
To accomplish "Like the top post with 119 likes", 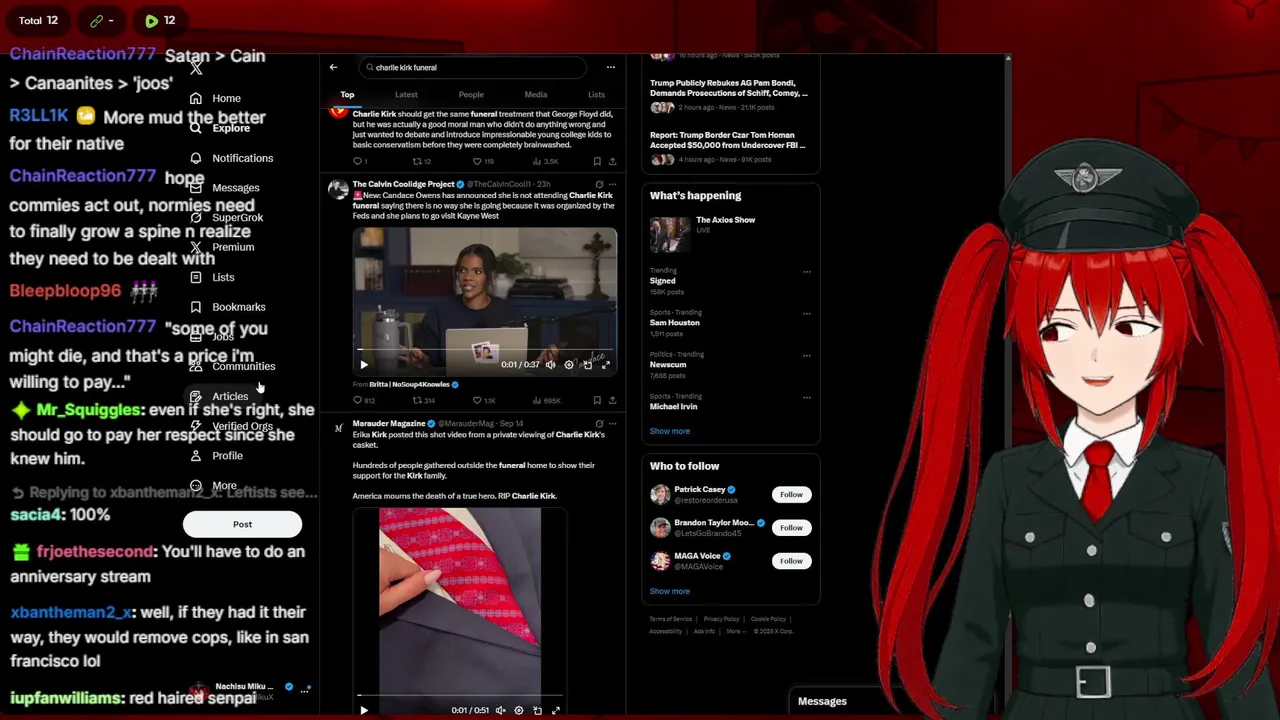I will tap(483, 161).
